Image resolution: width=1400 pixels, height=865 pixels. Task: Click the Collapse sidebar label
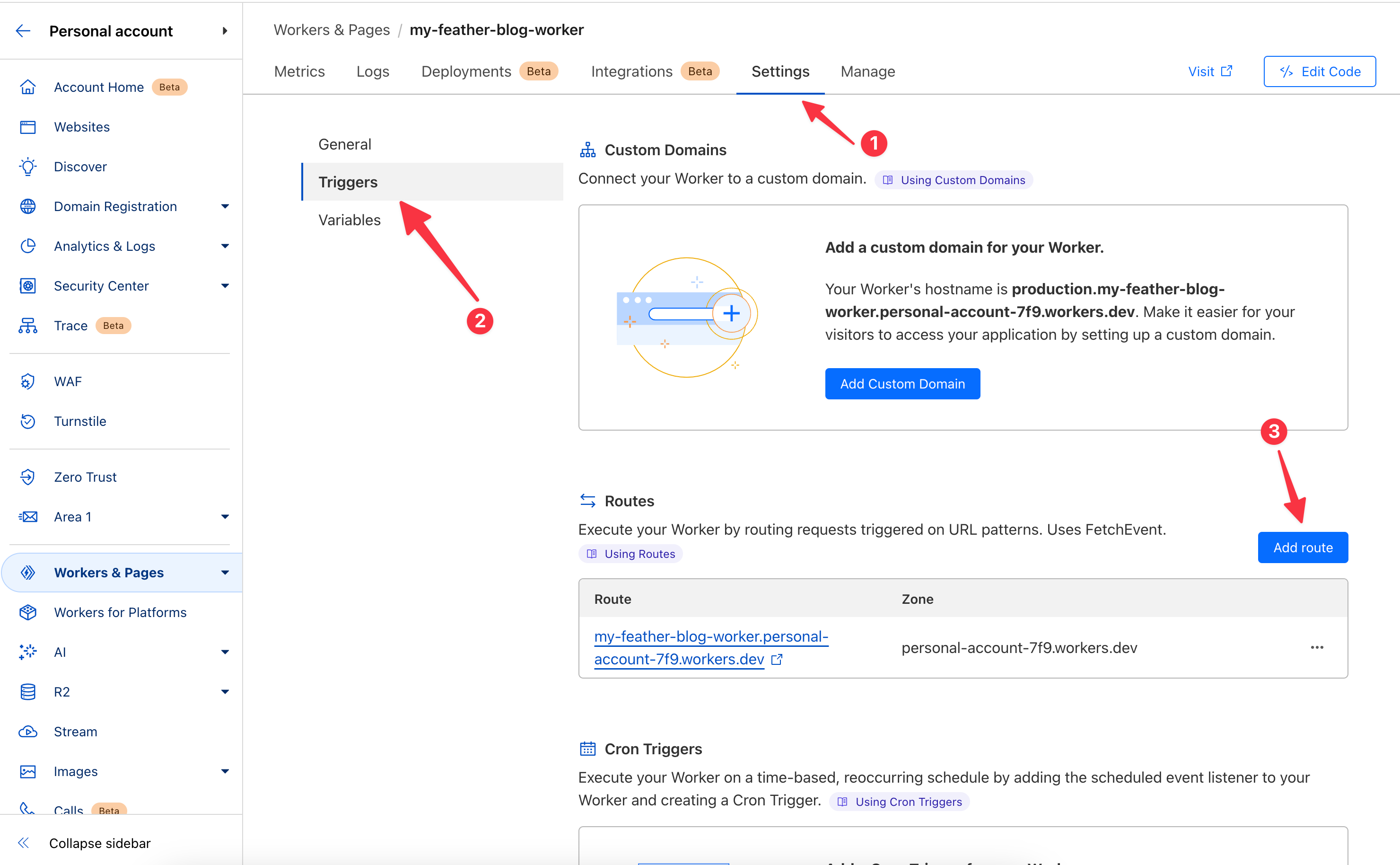pyautogui.click(x=99, y=843)
